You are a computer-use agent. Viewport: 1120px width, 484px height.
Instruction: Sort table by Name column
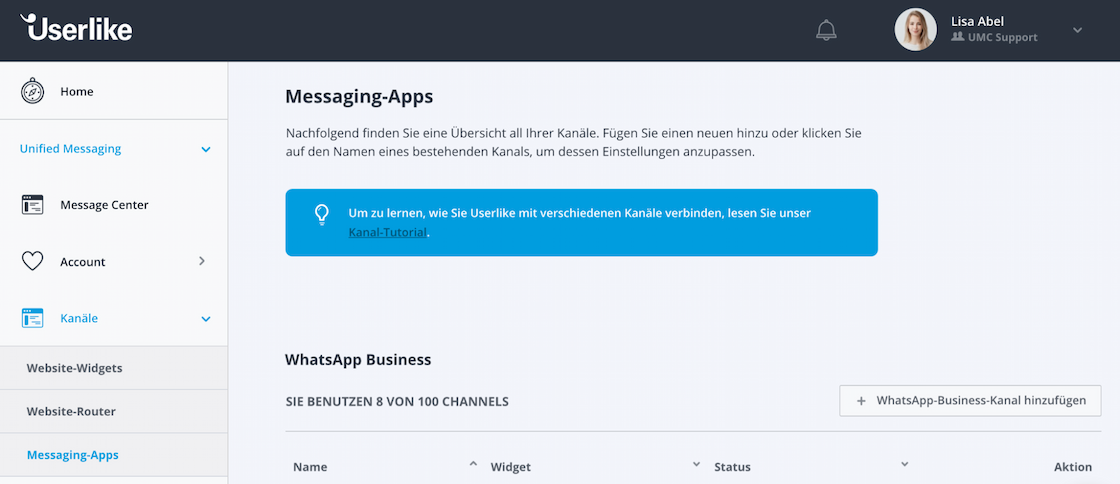[310, 467]
